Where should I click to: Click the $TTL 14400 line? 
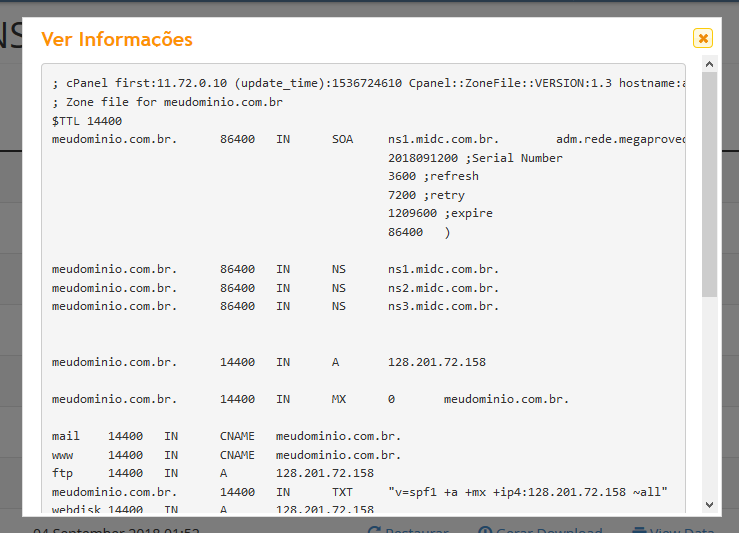[87, 121]
